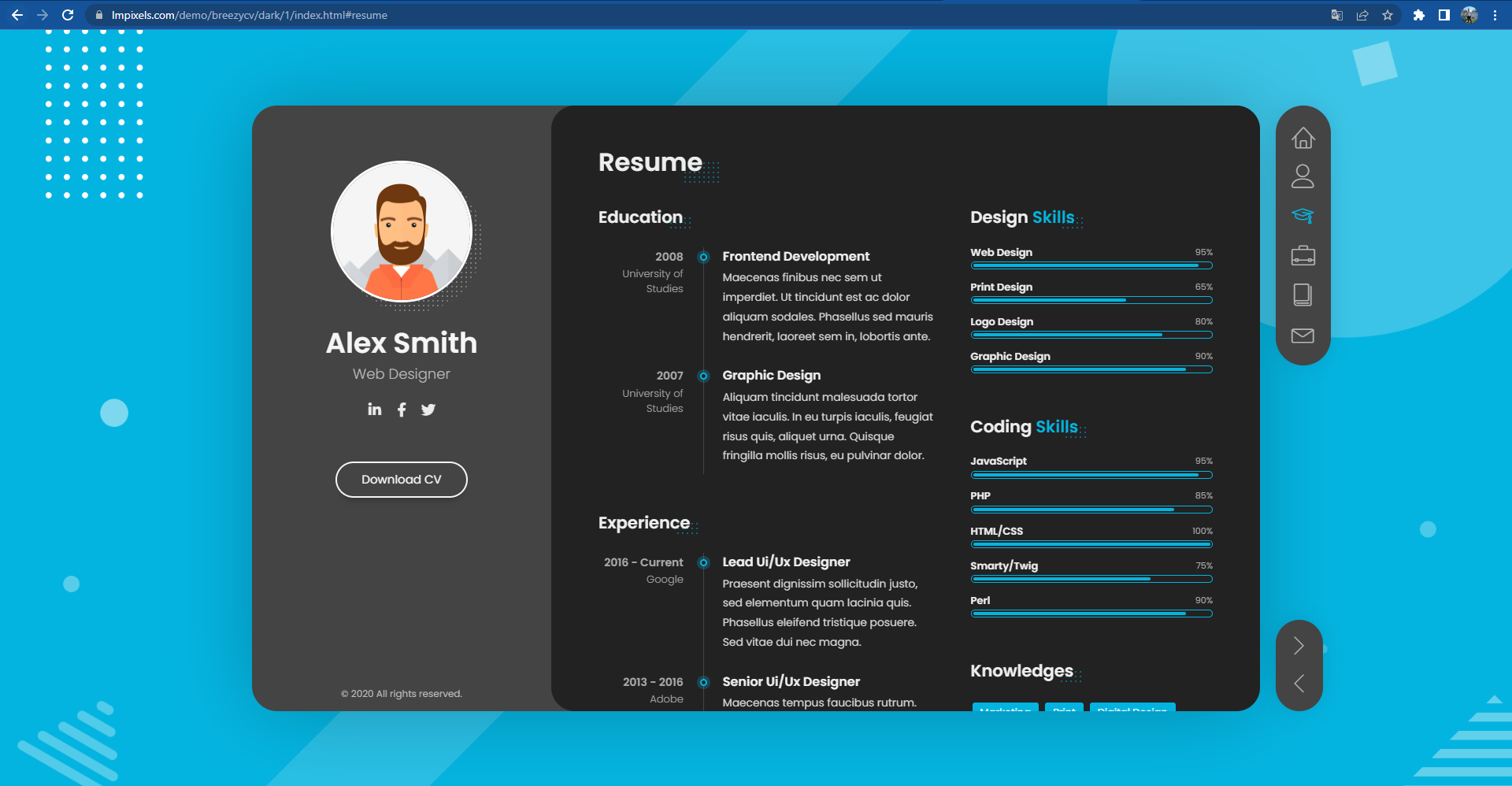Click the Graphic Design education title
The width and height of the screenshot is (1512, 786).
click(771, 376)
